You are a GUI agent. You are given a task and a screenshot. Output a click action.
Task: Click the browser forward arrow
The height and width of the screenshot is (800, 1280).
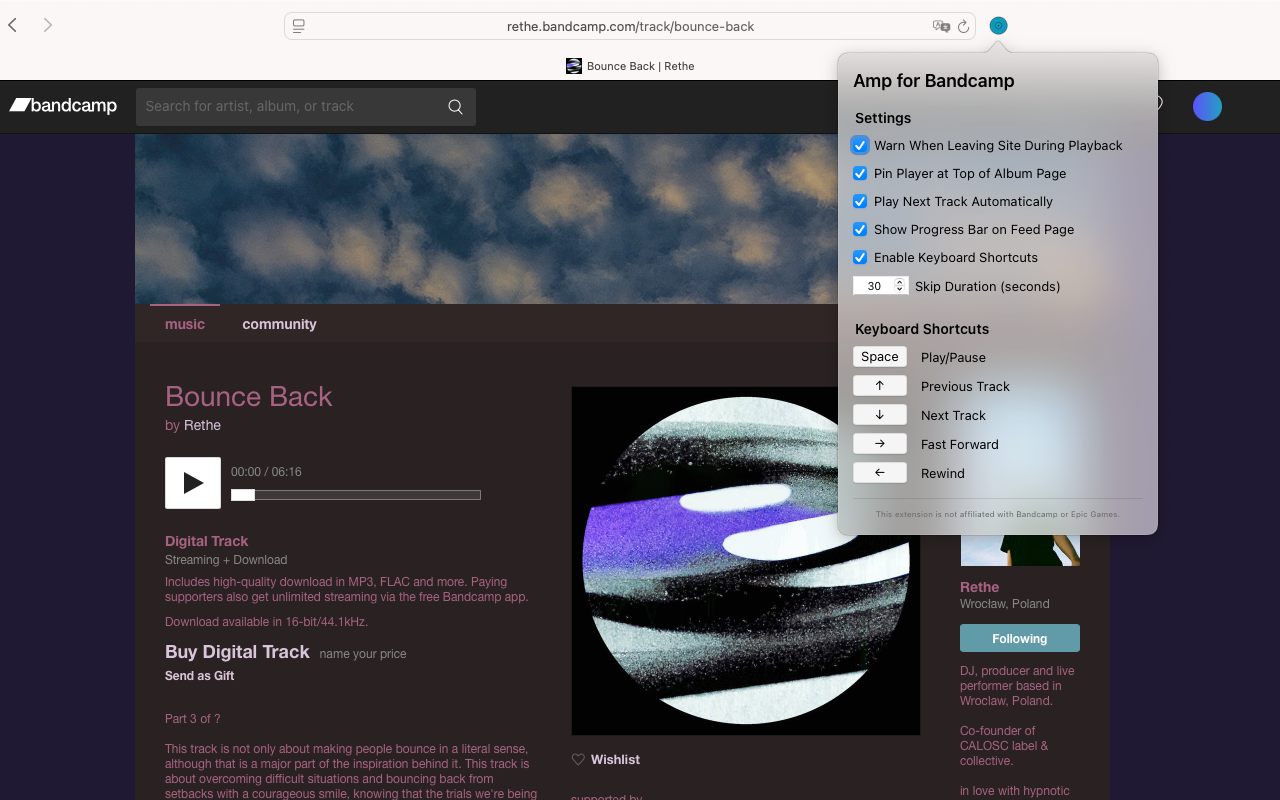click(x=46, y=25)
